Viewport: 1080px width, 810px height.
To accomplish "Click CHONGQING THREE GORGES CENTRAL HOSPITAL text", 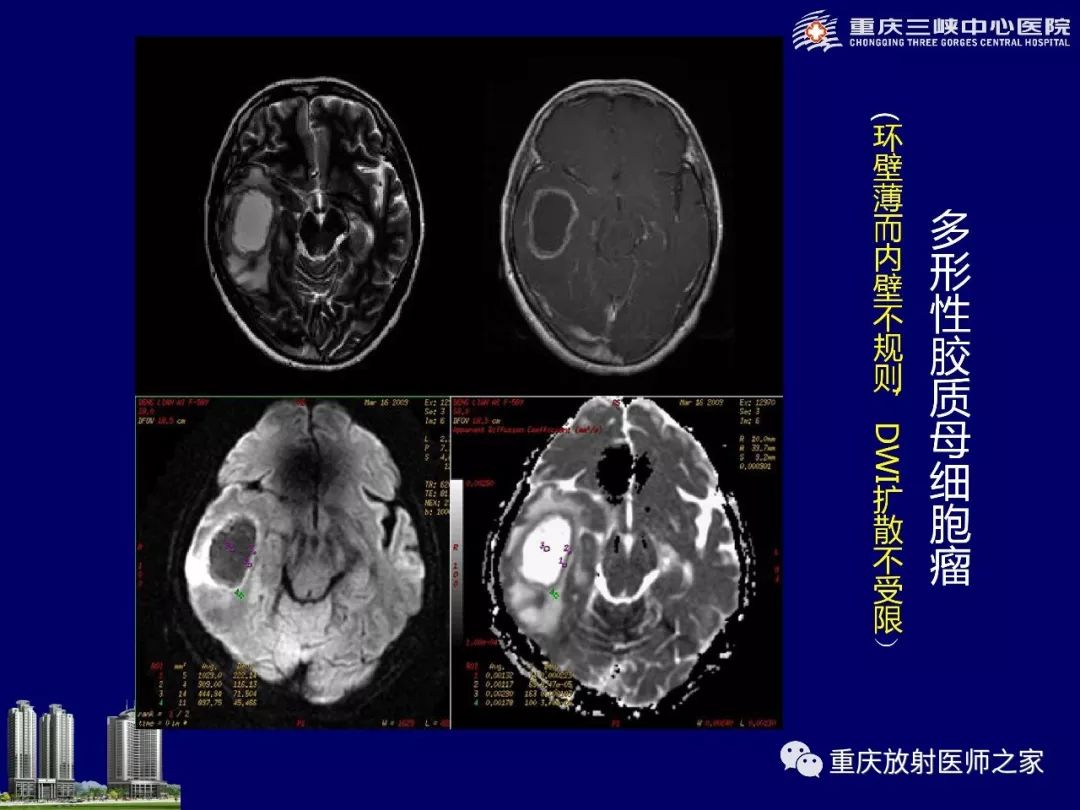I will (x=959, y=43).
